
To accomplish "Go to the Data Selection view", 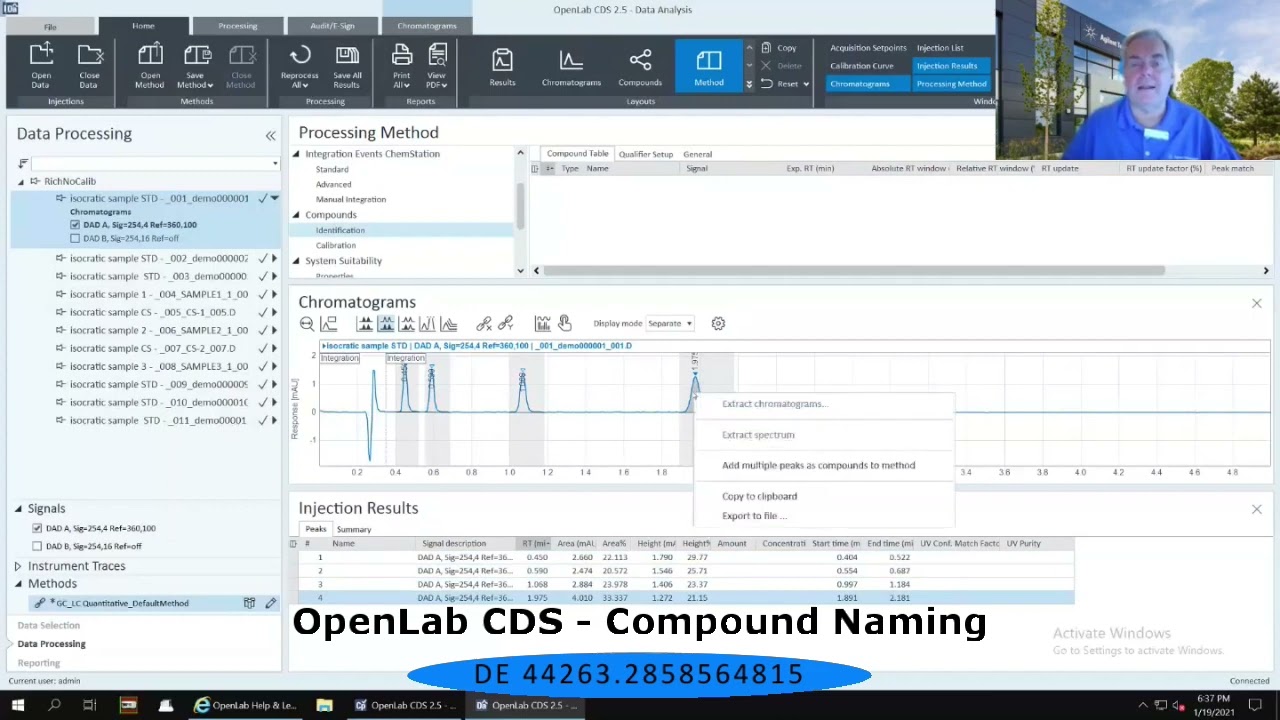I will (48, 626).
